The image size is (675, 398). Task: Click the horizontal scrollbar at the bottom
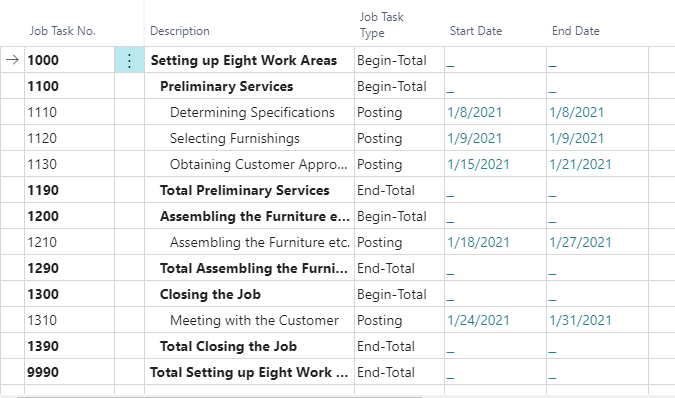(220, 396)
